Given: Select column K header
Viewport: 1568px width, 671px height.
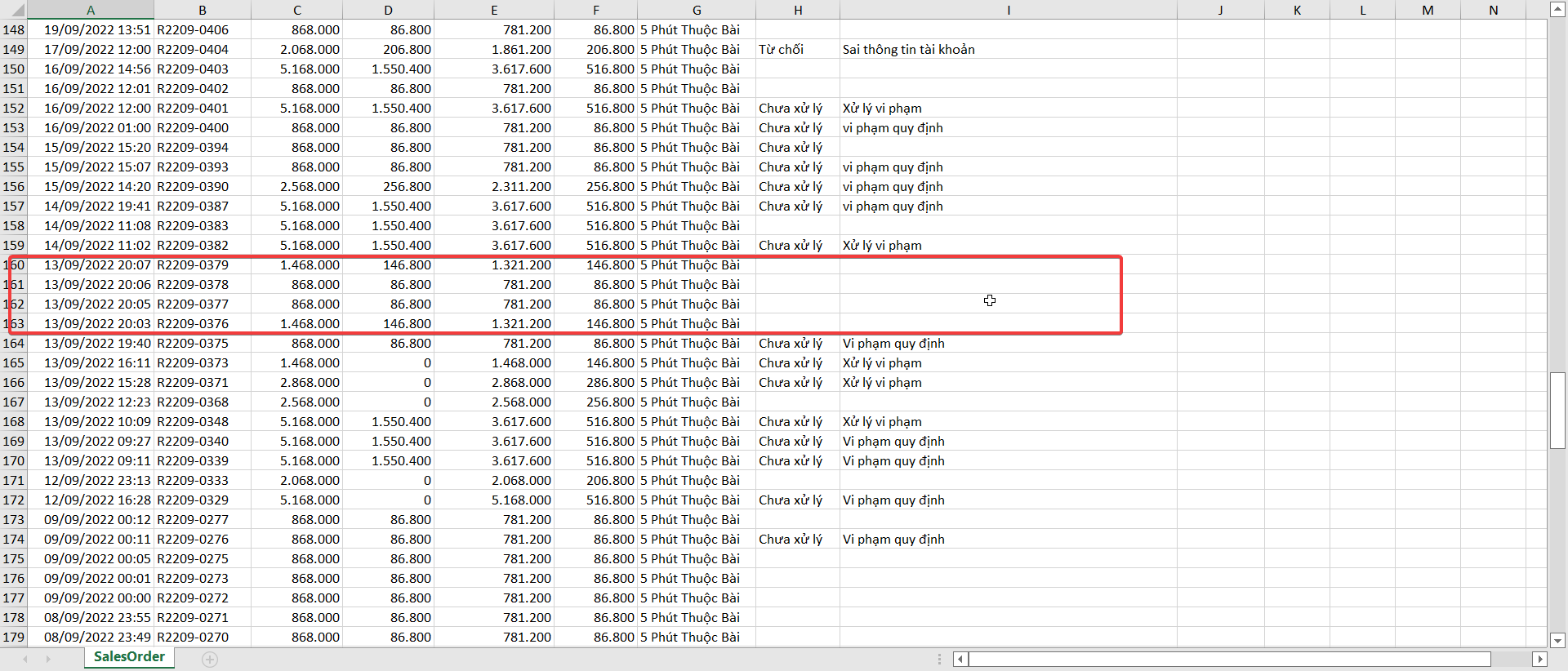Looking at the screenshot, I should click(x=1297, y=10).
